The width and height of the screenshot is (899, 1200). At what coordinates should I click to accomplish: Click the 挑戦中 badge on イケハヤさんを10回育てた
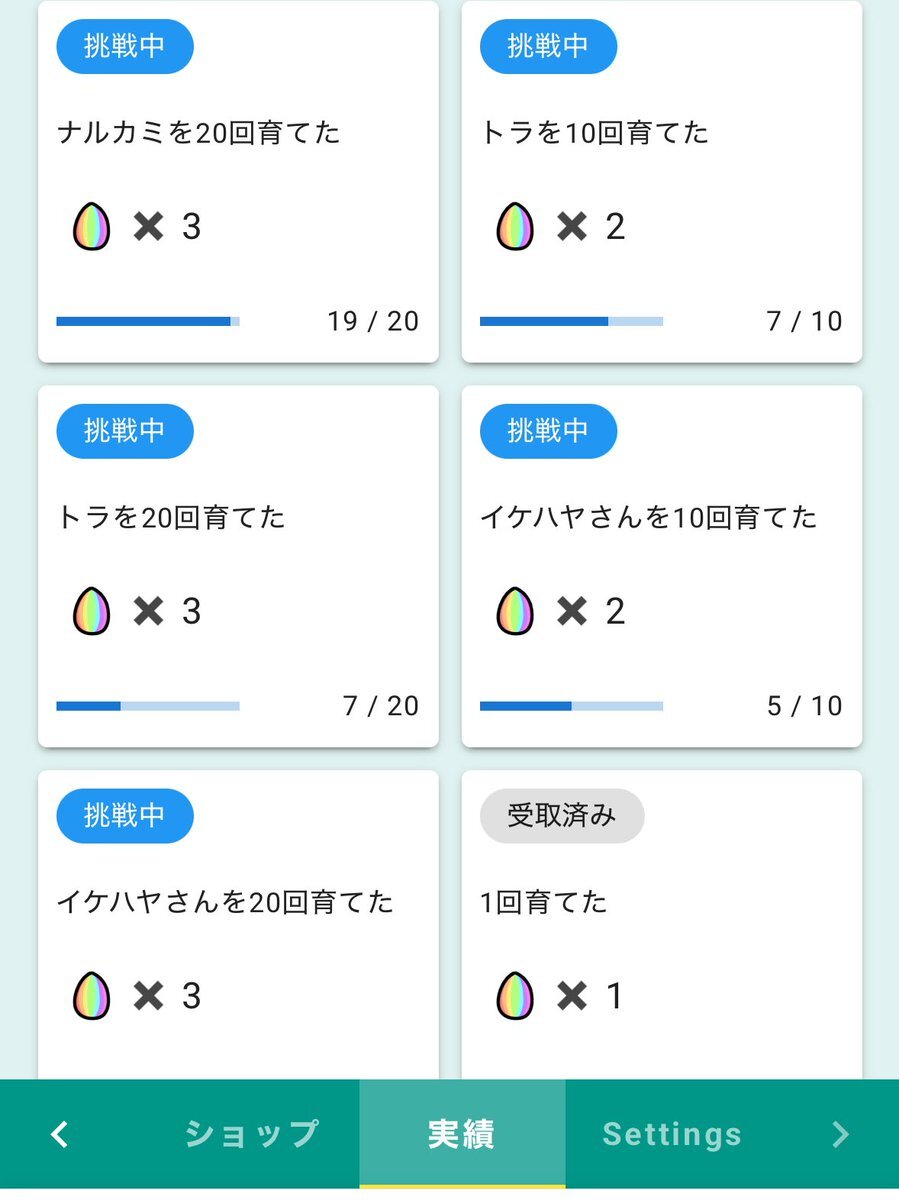coord(549,431)
